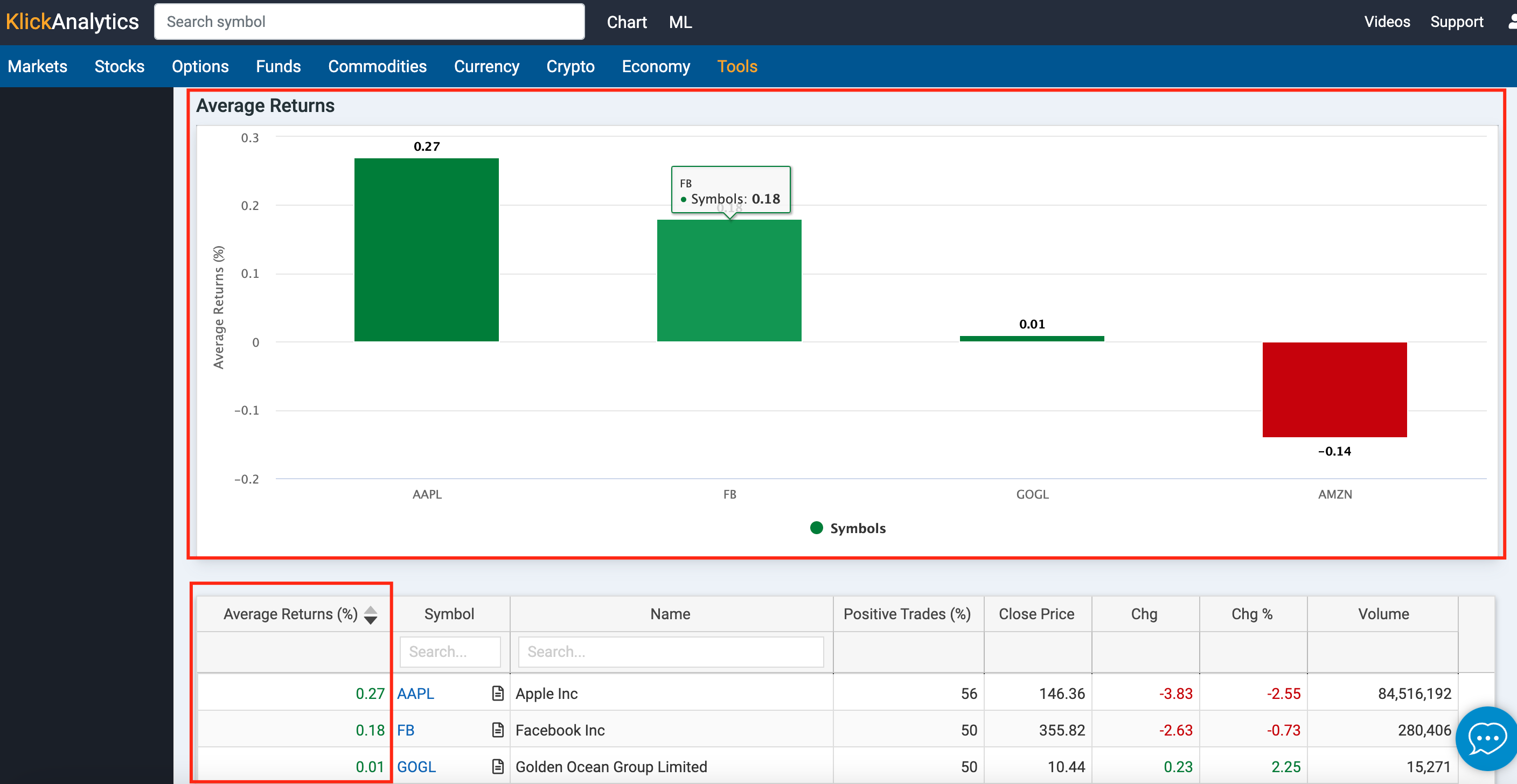Open the Support link
The height and width of the screenshot is (784, 1517).
tap(1456, 22)
